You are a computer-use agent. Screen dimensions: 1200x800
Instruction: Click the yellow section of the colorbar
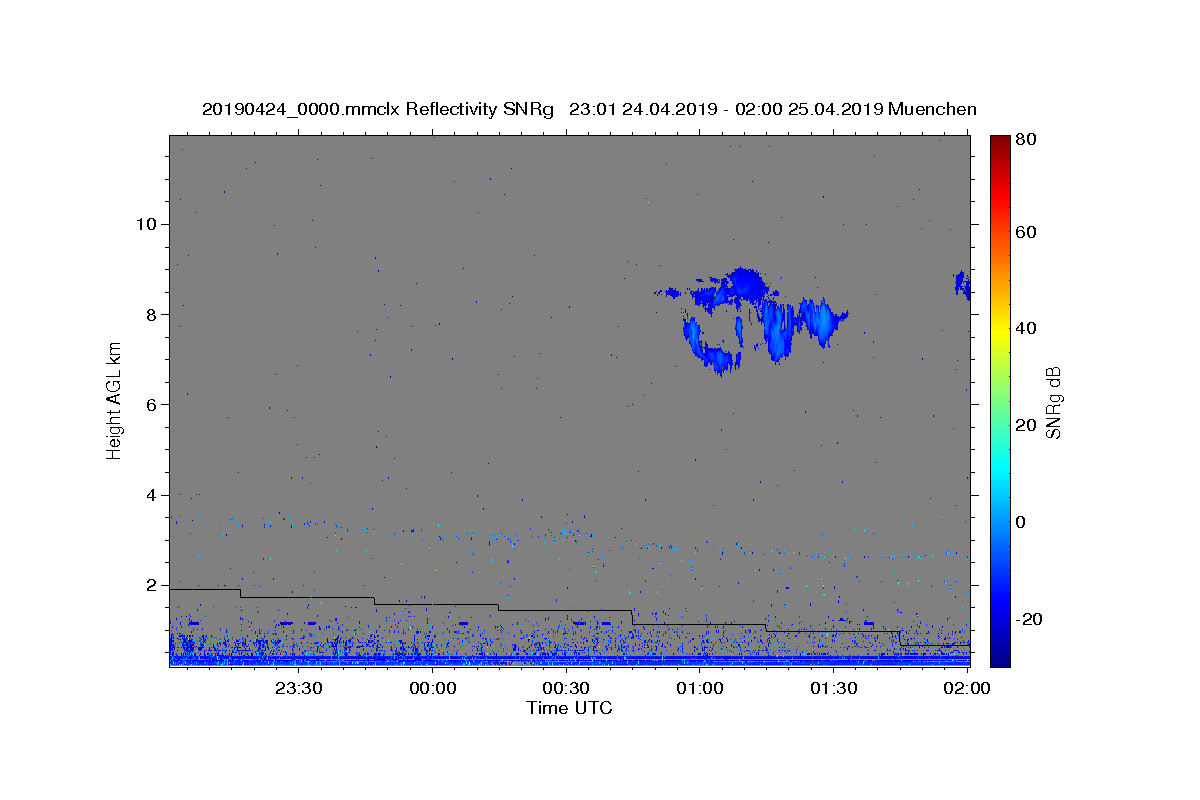(x=1000, y=330)
